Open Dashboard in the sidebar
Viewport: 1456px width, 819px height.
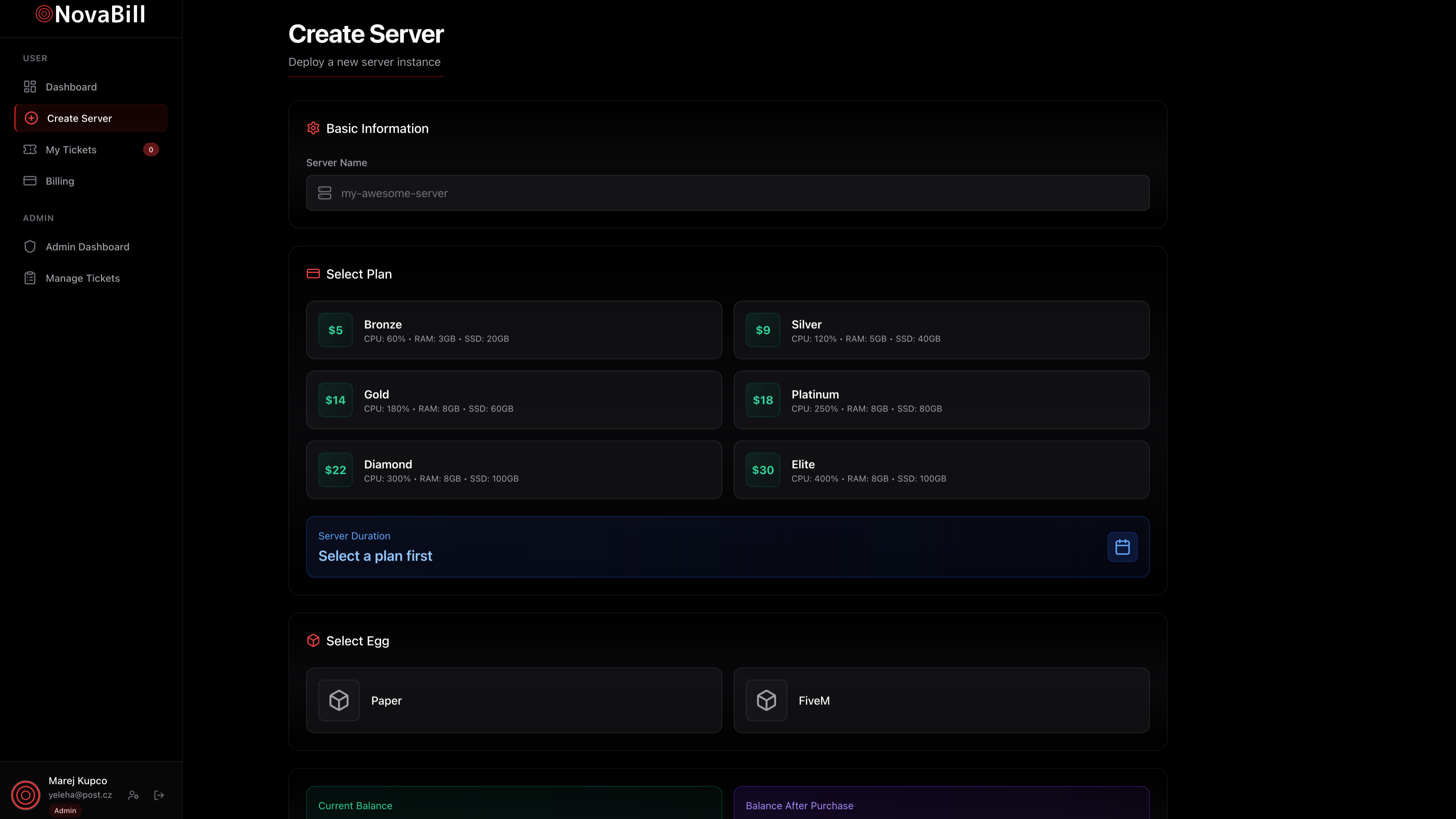point(71,87)
